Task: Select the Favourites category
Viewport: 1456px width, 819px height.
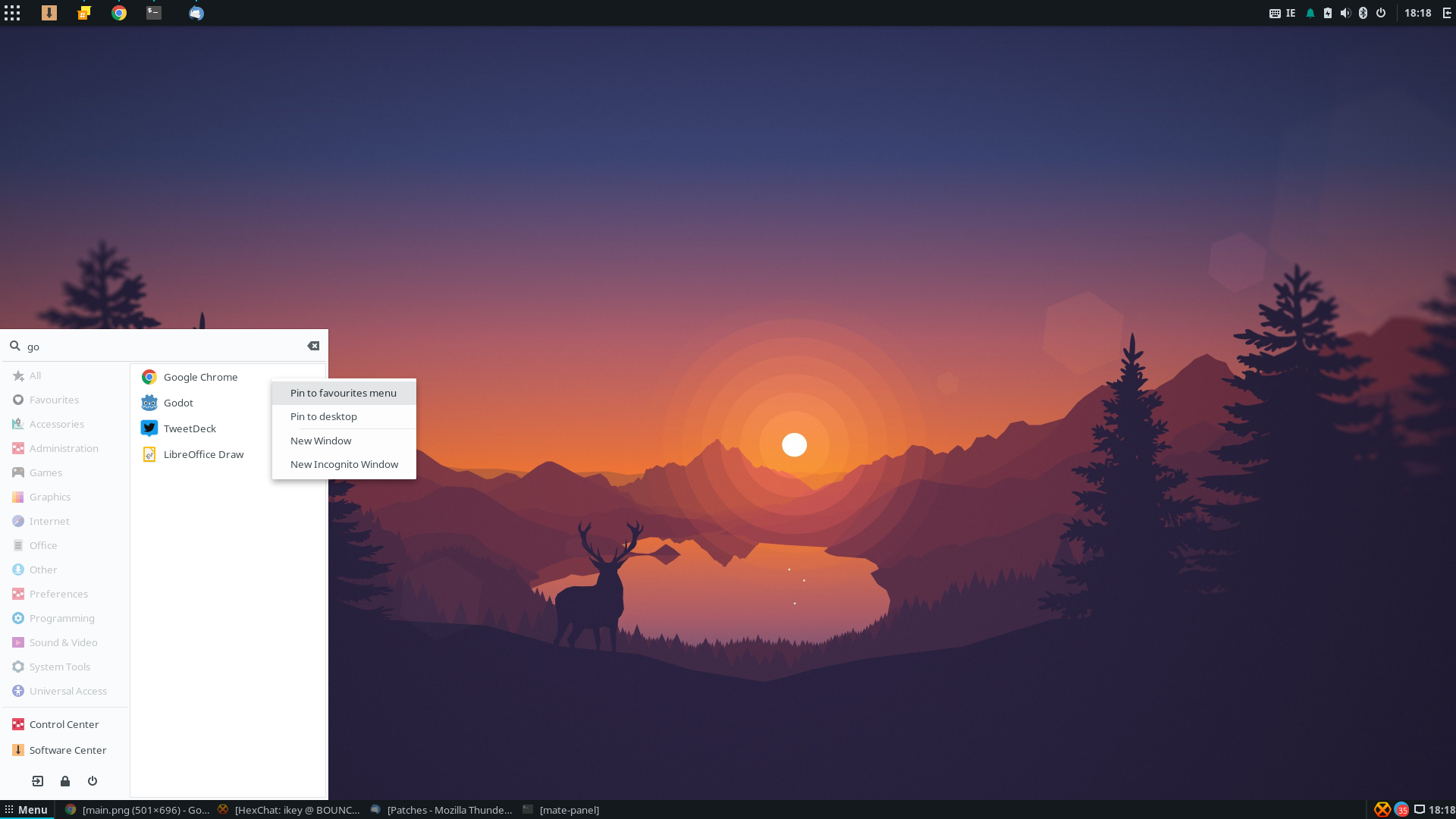Action: [x=65, y=400]
